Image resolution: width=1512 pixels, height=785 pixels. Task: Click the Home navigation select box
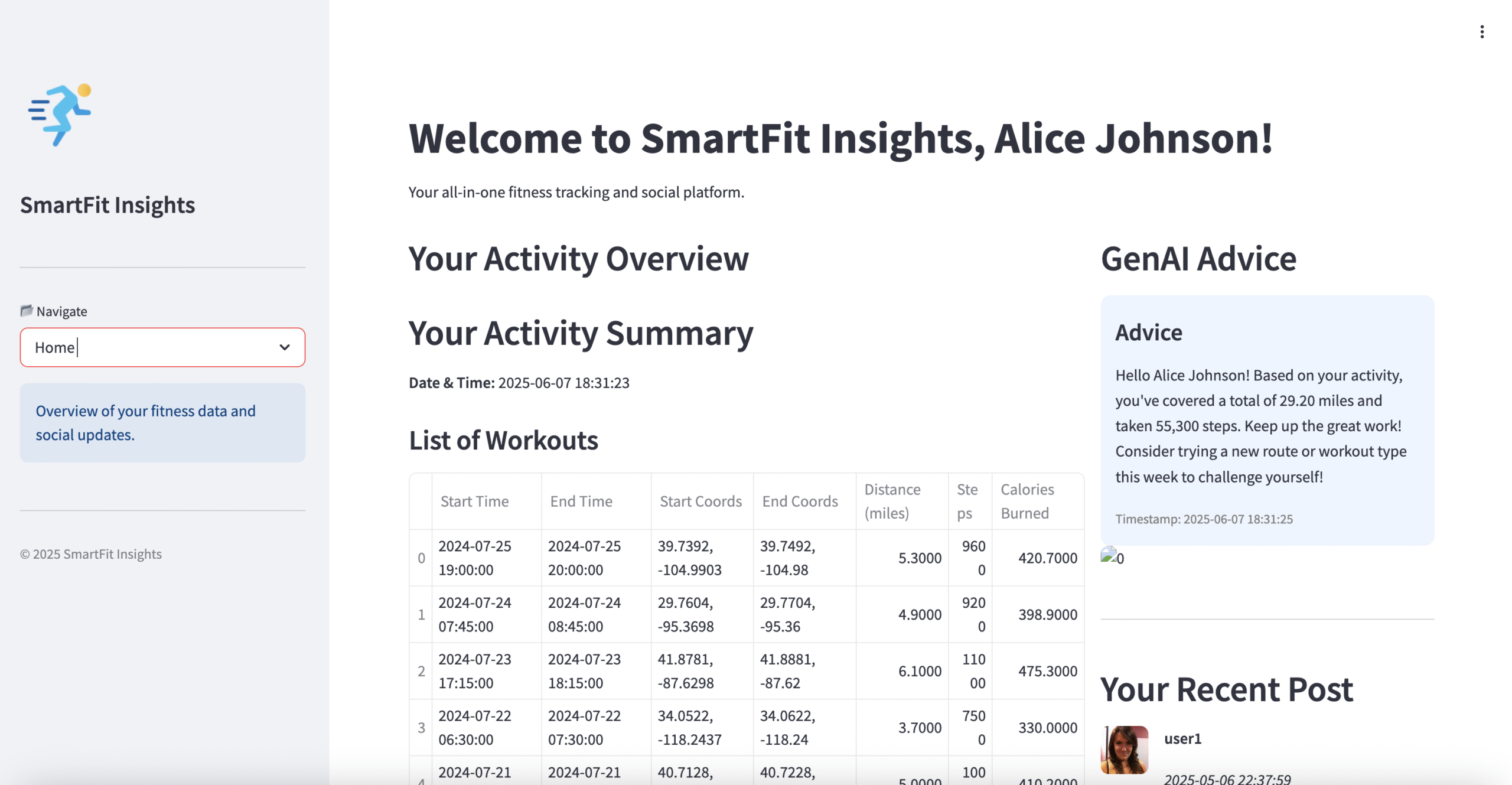(x=148, y=347)
